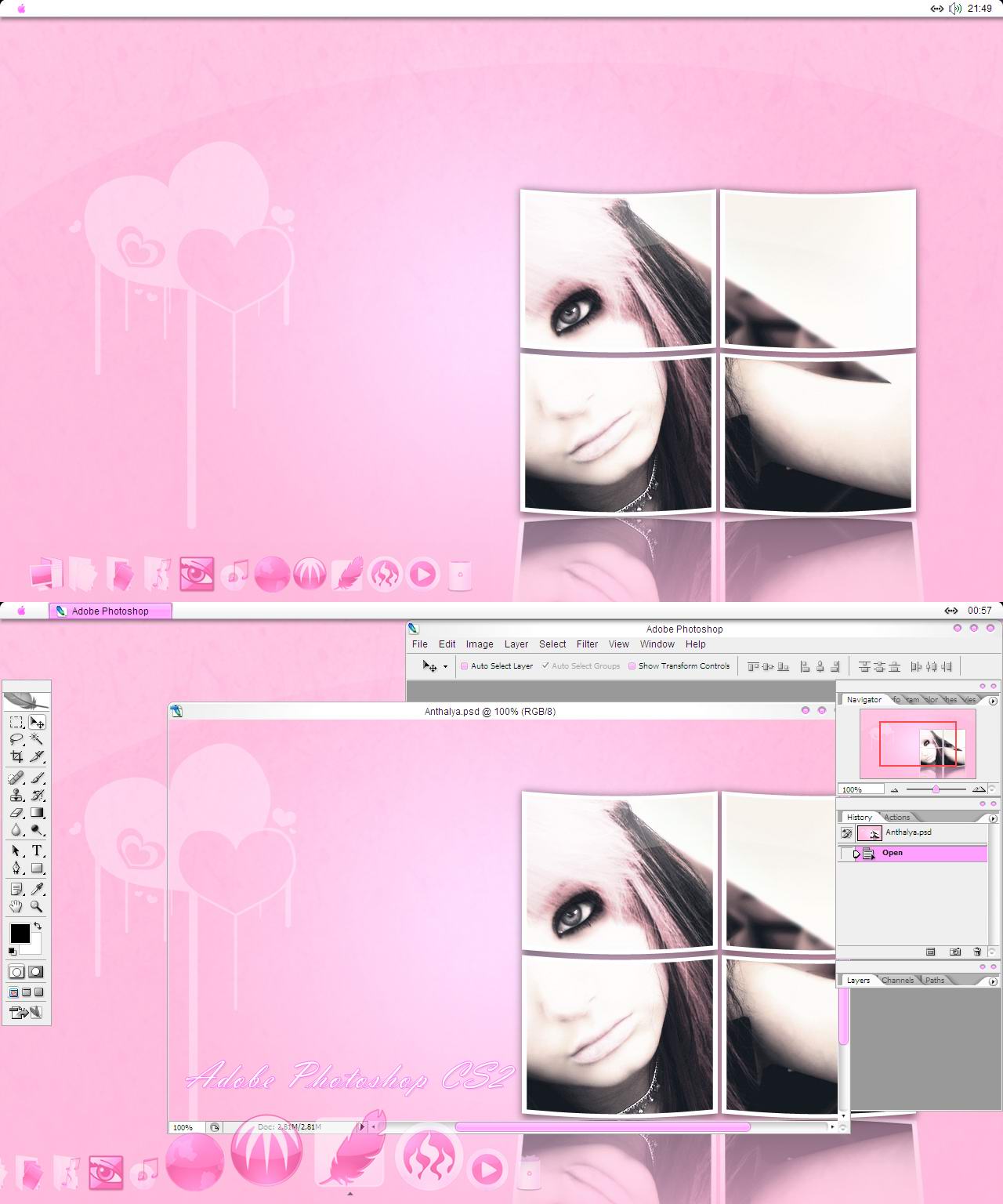Image resolution: width=1003 pixels, height=1204 pixels.
Task: Select the Path Selection tool
Action: (x=16, y=850)
